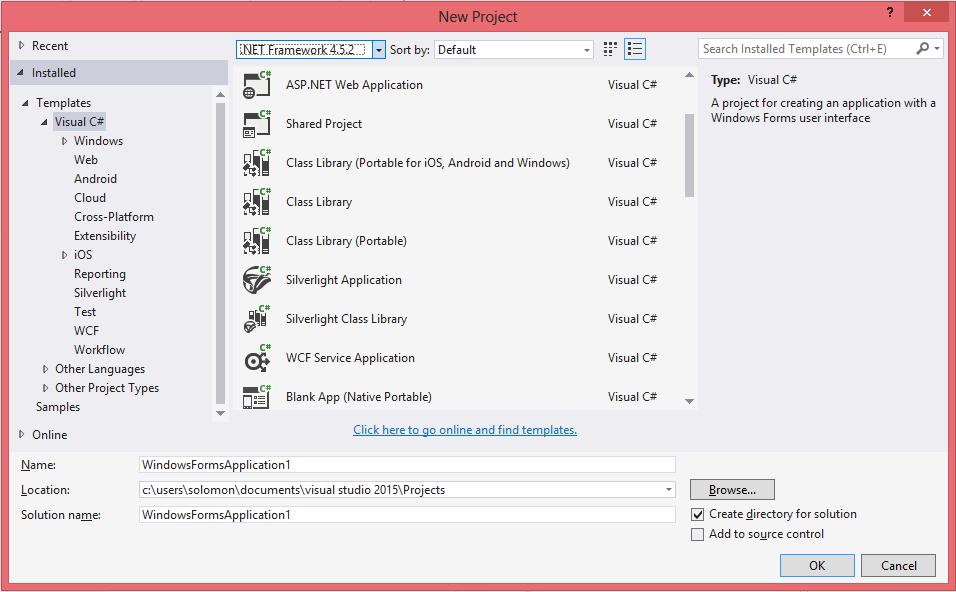Click the search magnifier icon
This screenshot has width=956, height=592.
click(x=922, y=48)
